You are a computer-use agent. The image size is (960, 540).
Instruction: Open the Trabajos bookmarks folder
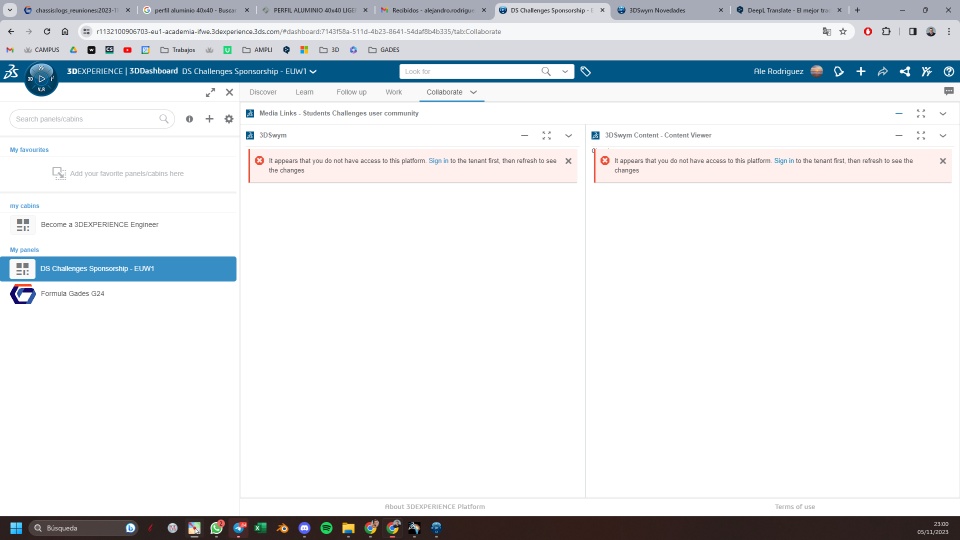pos(178,50)
